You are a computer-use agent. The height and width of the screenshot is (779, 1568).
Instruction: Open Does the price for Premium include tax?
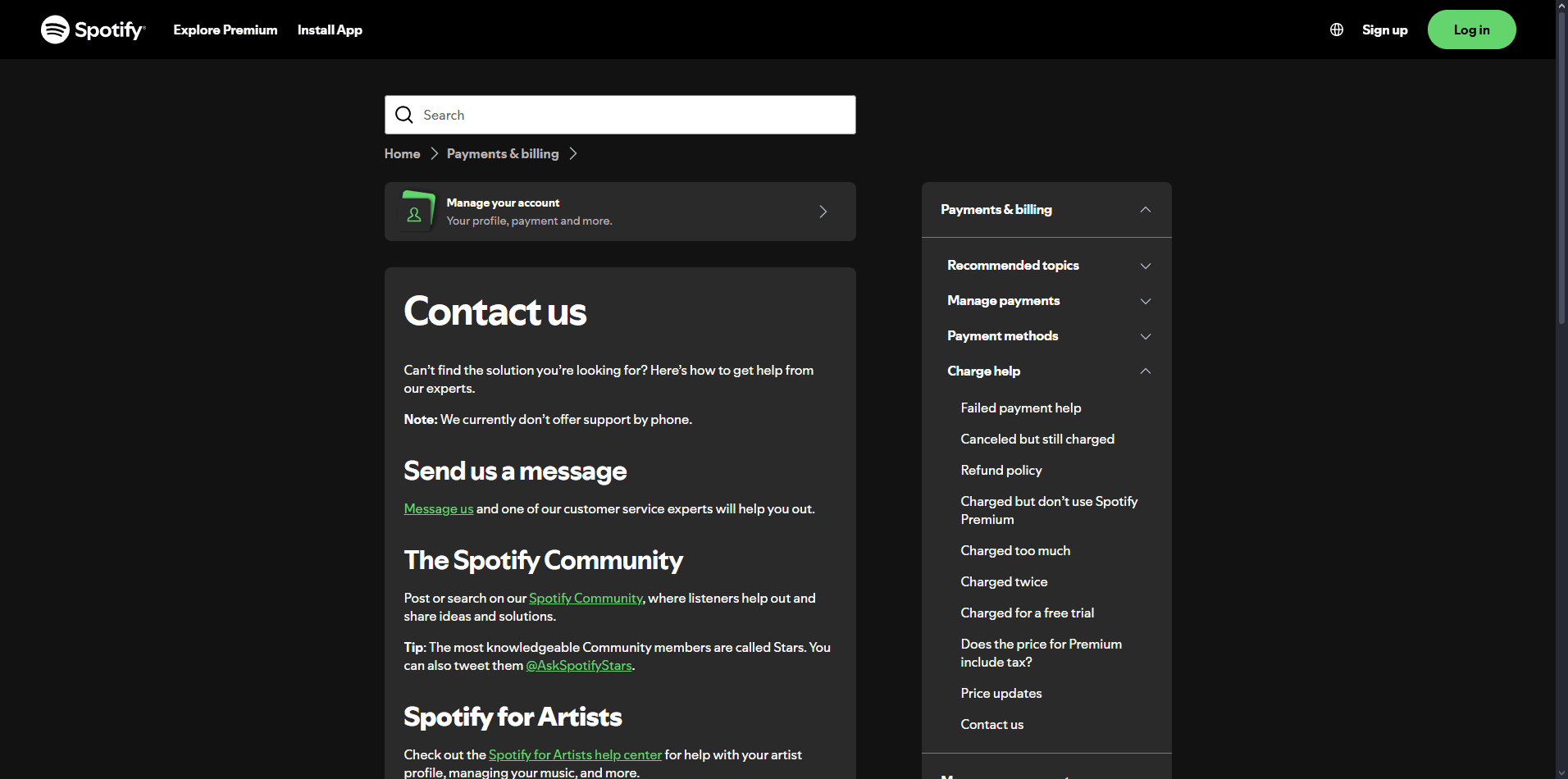pyautogui.click(x=1042, y=653)
